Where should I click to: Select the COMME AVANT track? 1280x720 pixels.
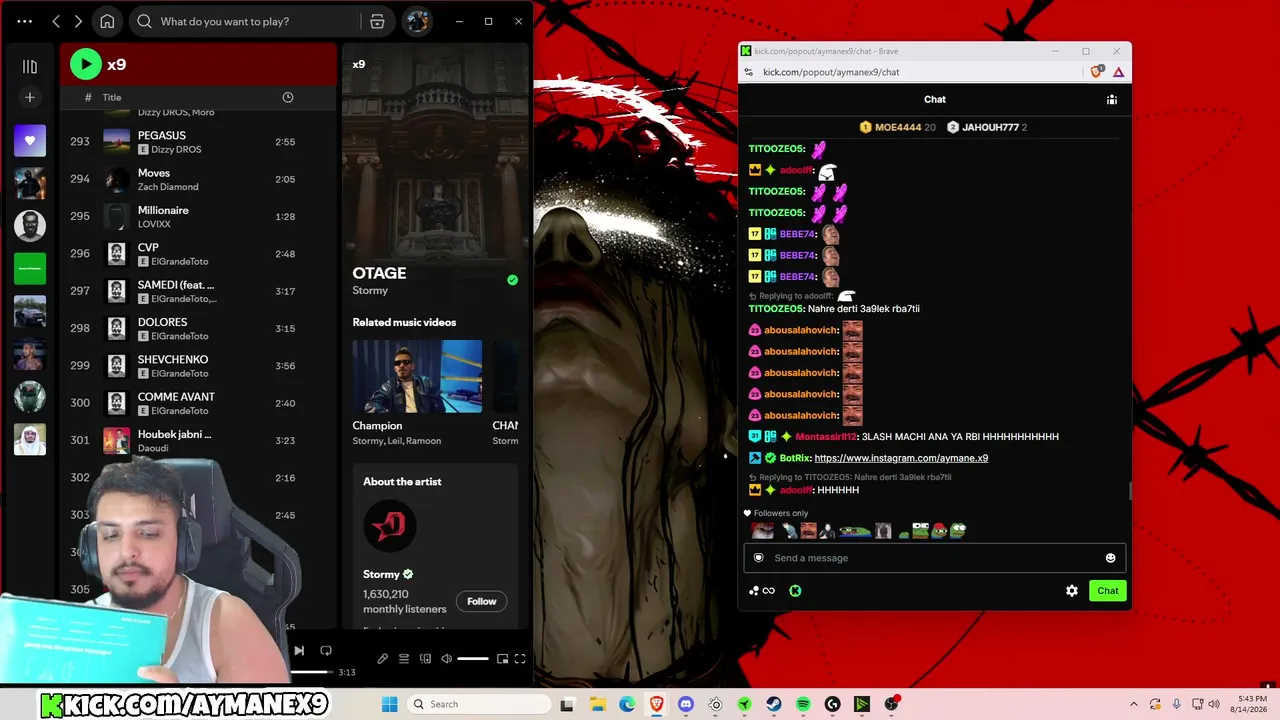click(x=198, y=403)
